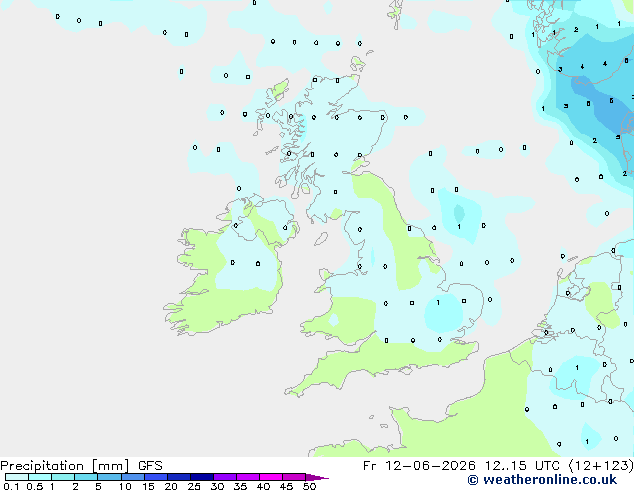Click the '1' value over East Anglia
This screenshot has height=490, width=634.
click(x=438, y=302)
